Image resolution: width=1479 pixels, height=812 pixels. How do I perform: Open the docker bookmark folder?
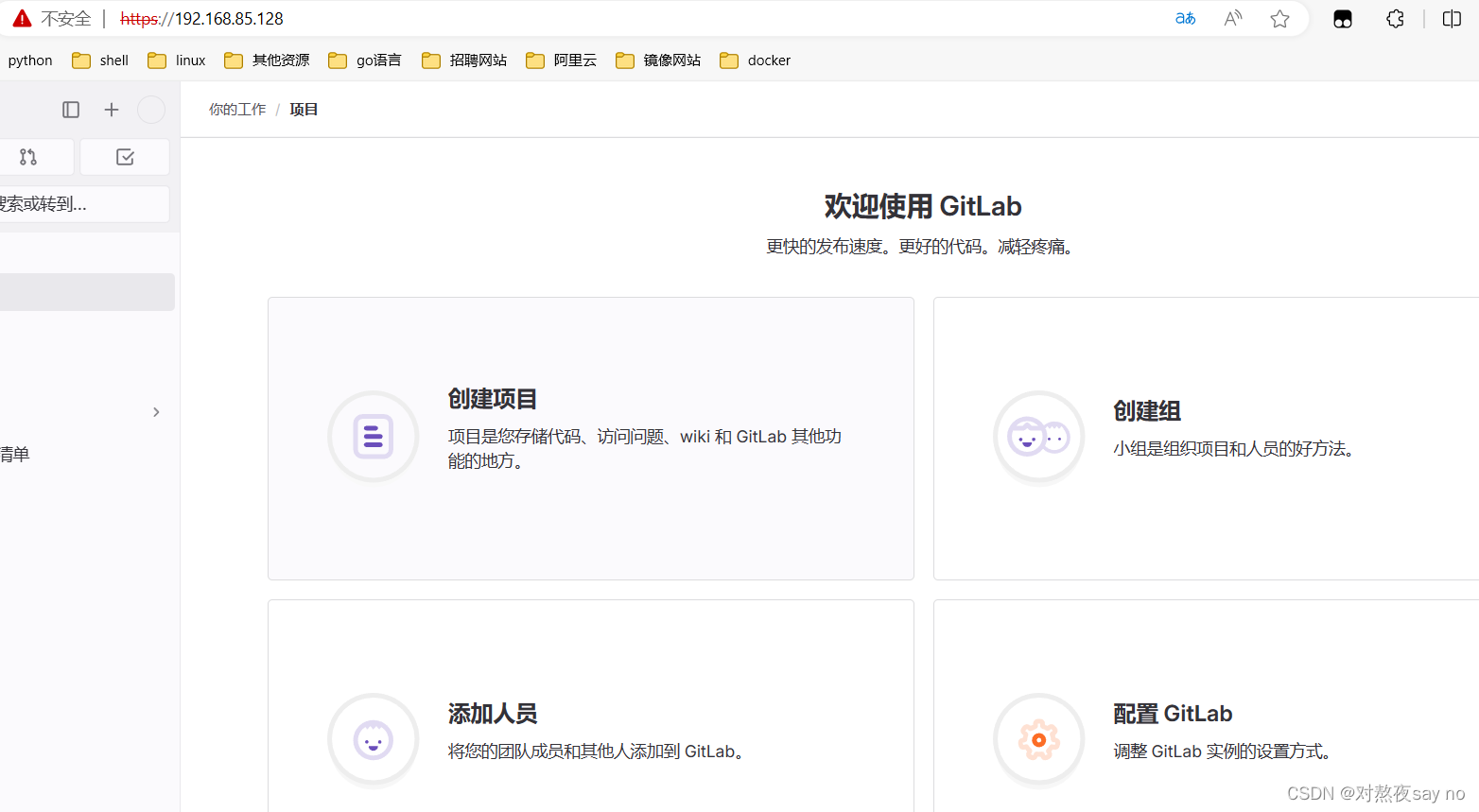755,60
